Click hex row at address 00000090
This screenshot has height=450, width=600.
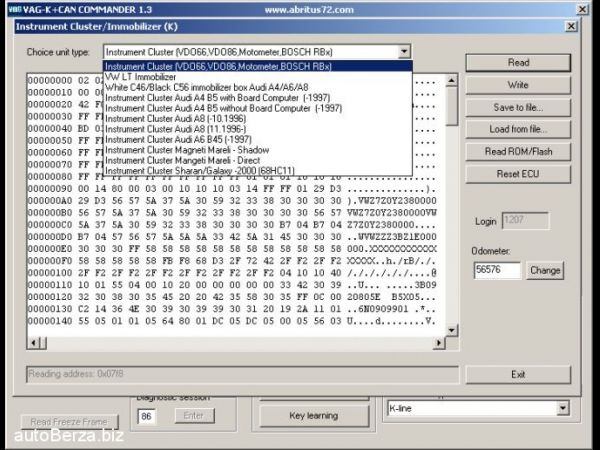(232, 189)
